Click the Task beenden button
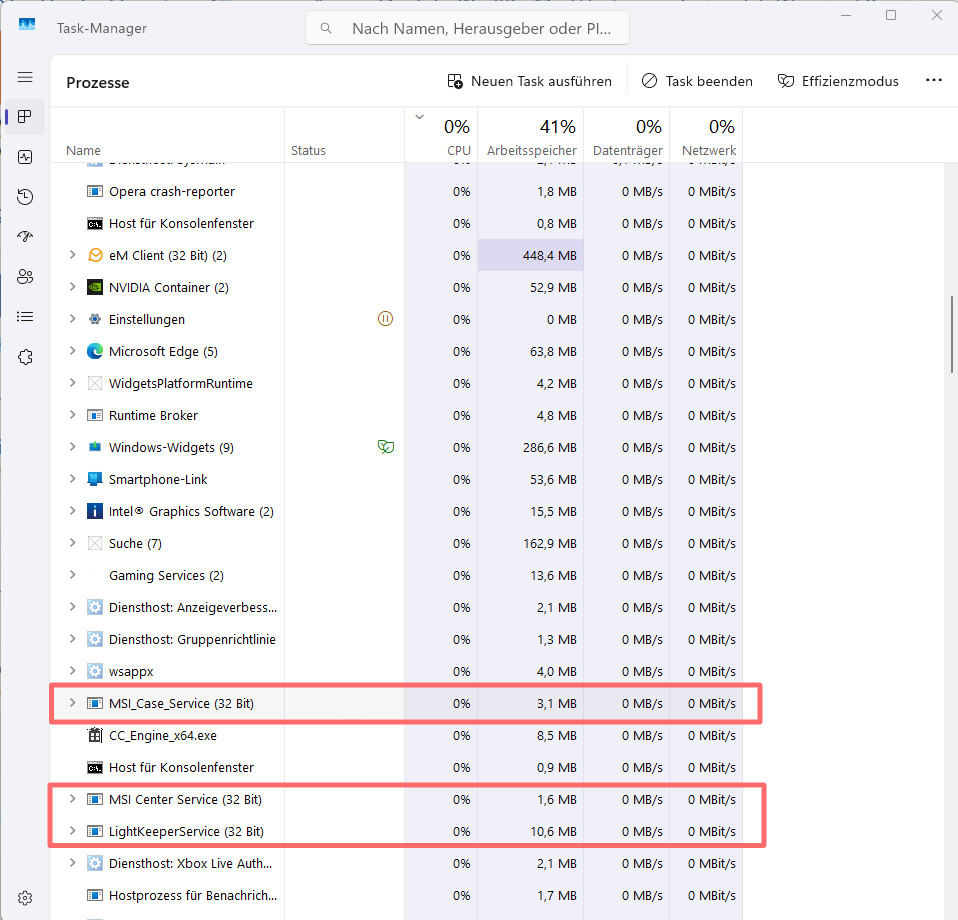 point(697,81)
